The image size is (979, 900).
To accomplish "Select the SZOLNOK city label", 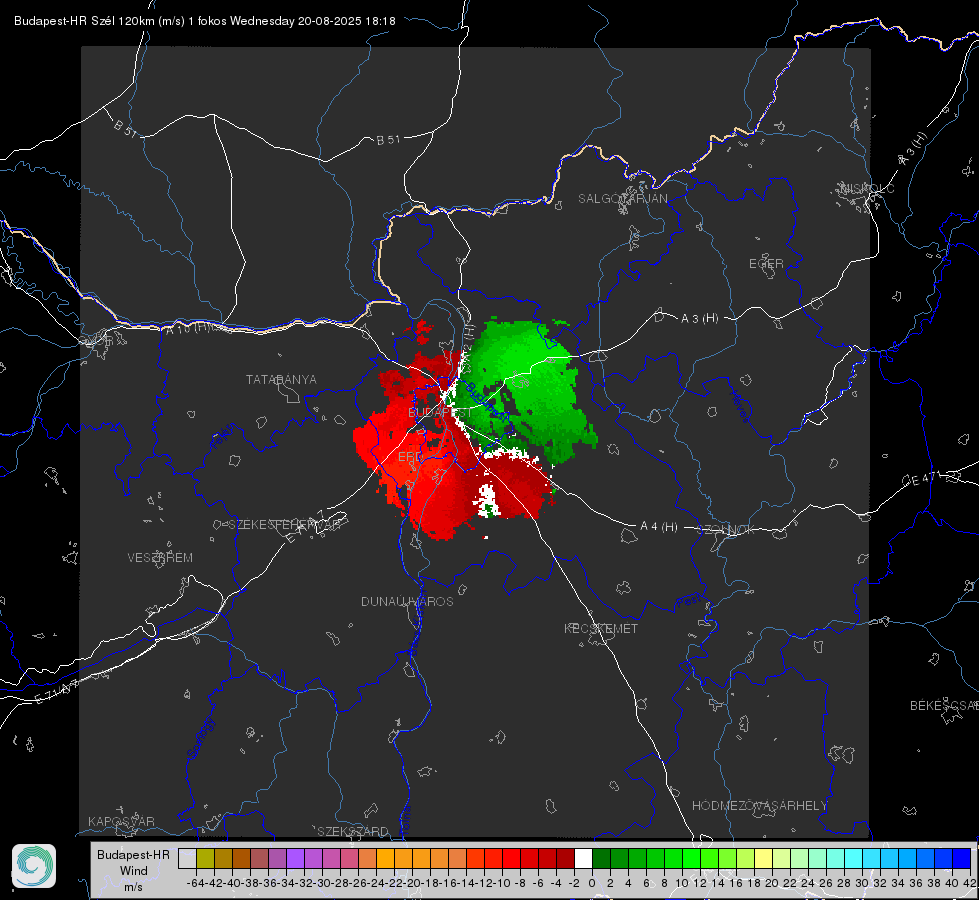I will [726, 529].
